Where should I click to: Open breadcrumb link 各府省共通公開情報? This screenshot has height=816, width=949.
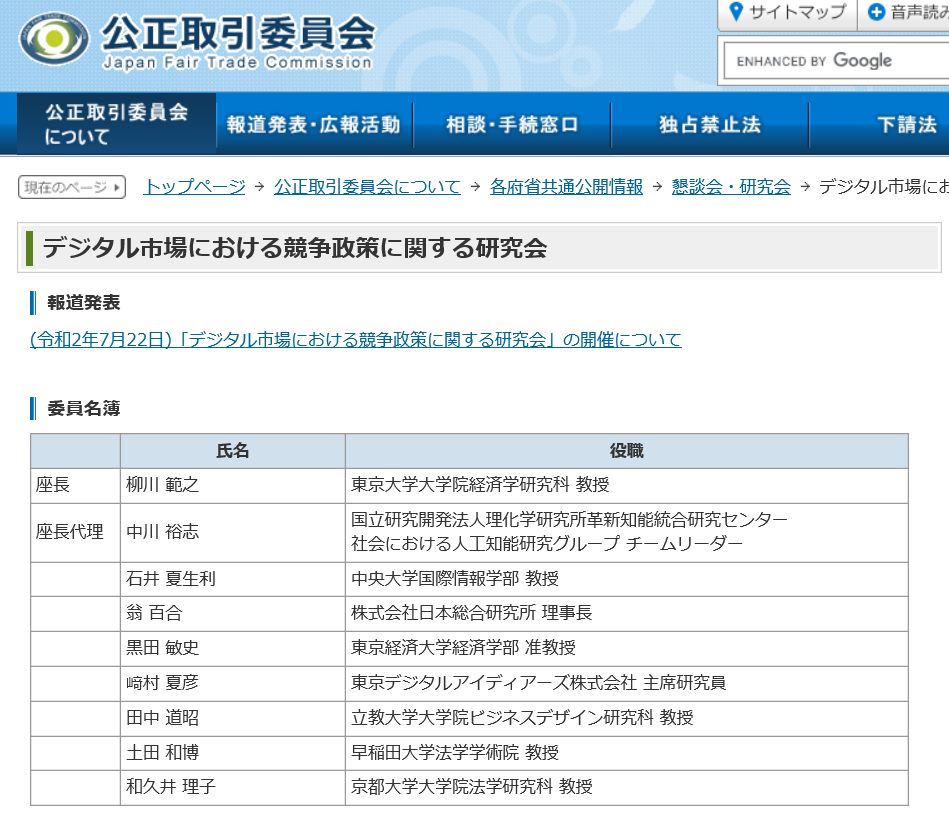(x=566, y=186)
